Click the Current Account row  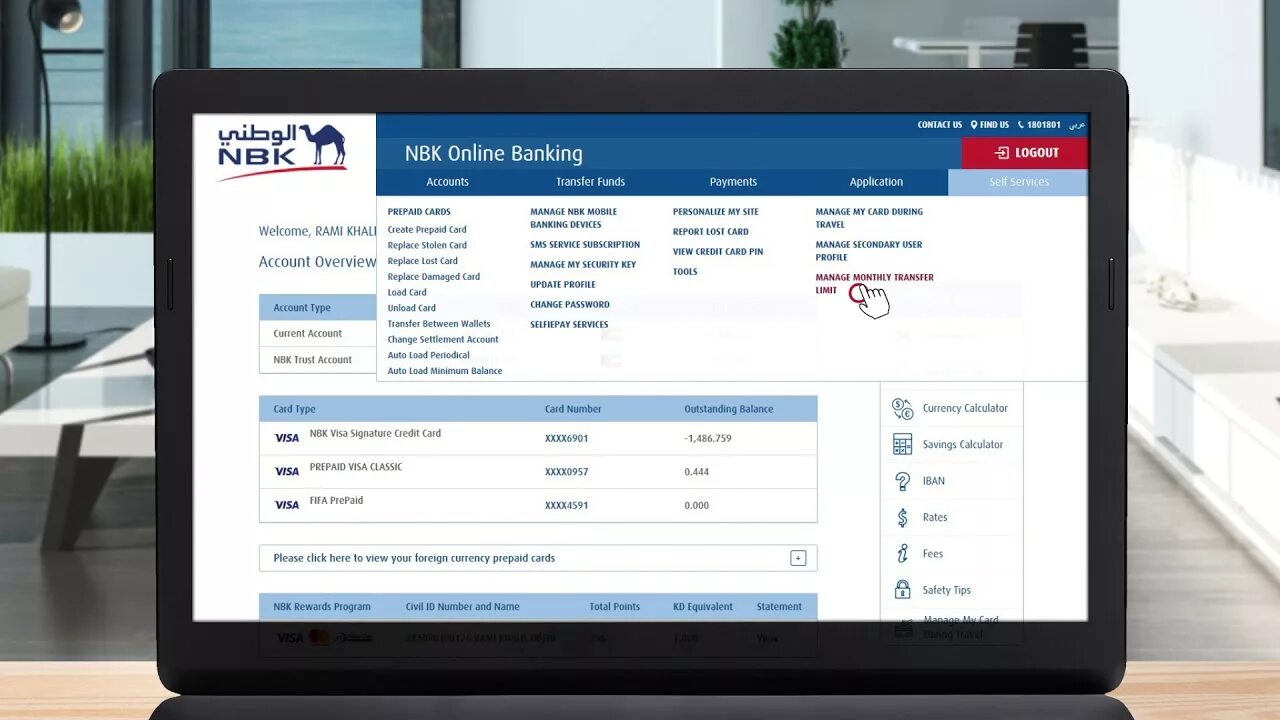pyautogui.click(x=318, y=334)
